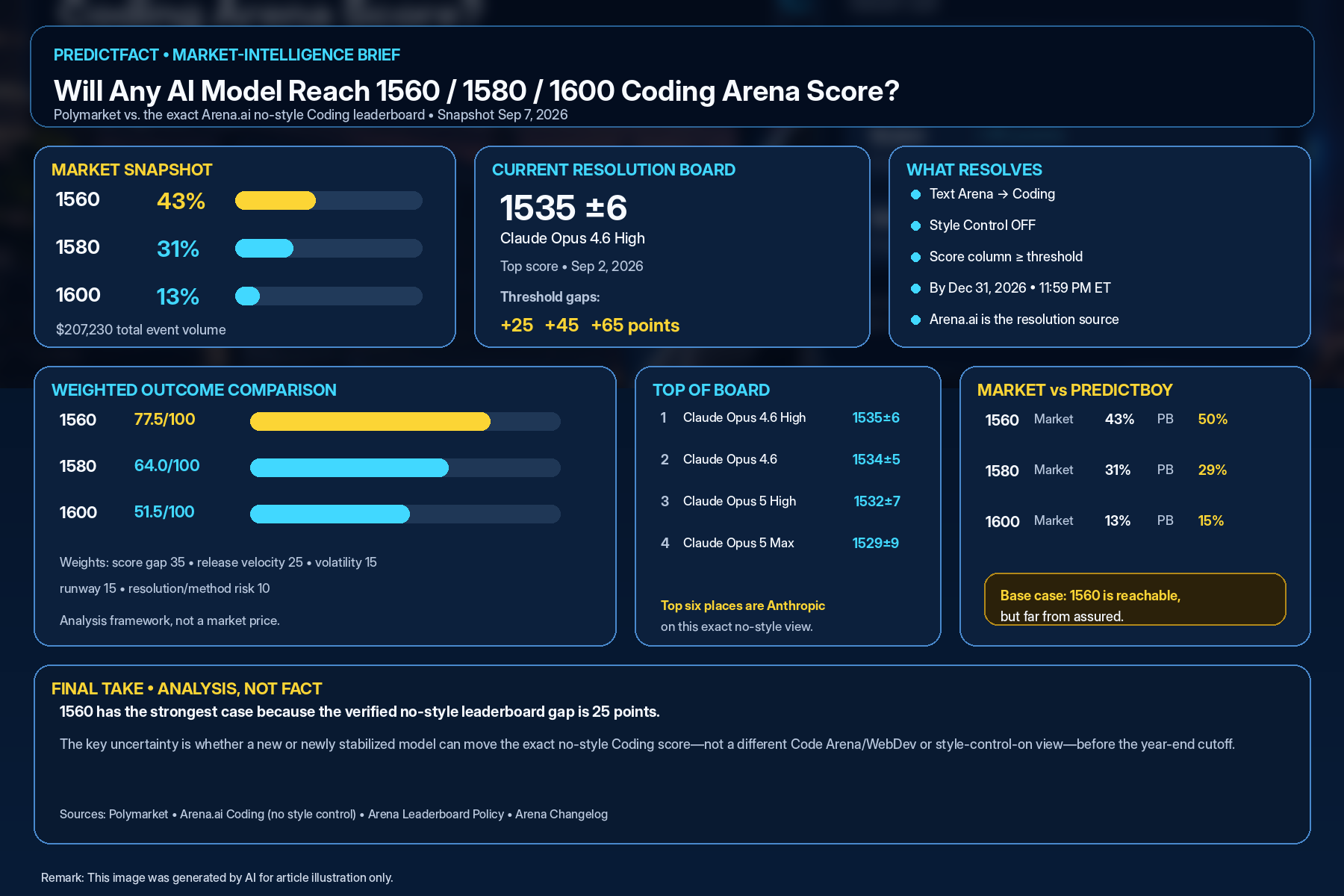Click the 'WHAT RESOLVES' panel heading
This screenshot has width=1344, height=896.
(974, 170)
